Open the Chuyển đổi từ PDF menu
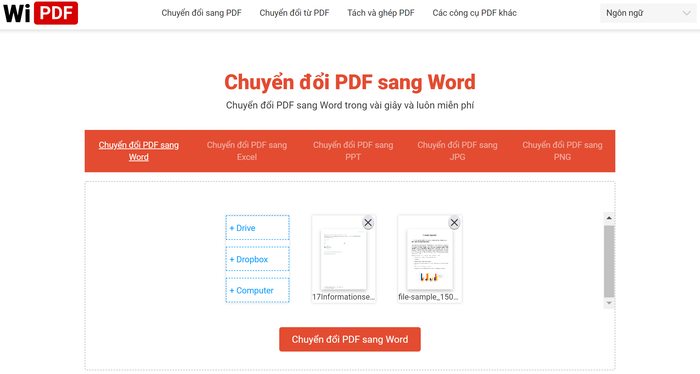The image size is (700, 374). click(294, 13)
